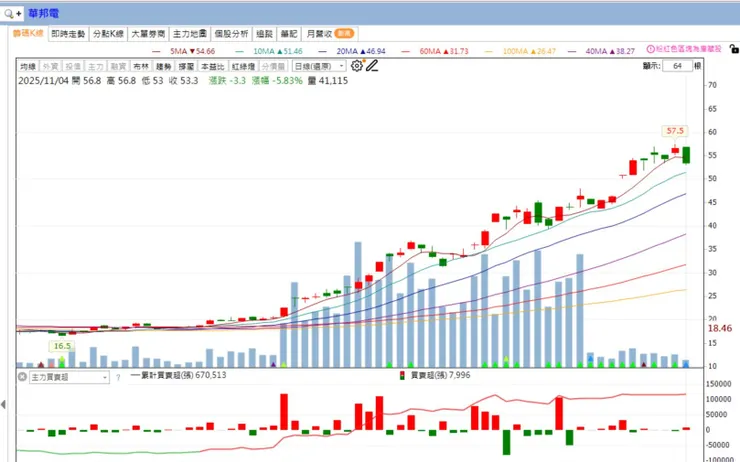Viewport: 740px width, 462px height.
Task: Toggle the 融資 overlay button
Action: pyautogui.click(x=118, y=67)
